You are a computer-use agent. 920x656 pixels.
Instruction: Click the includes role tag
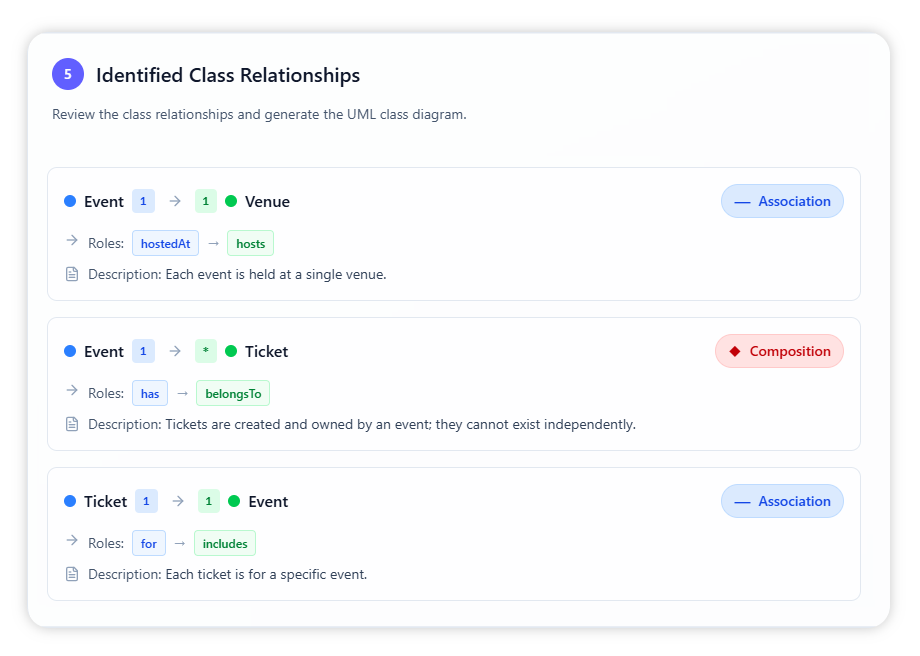[225, 543]
